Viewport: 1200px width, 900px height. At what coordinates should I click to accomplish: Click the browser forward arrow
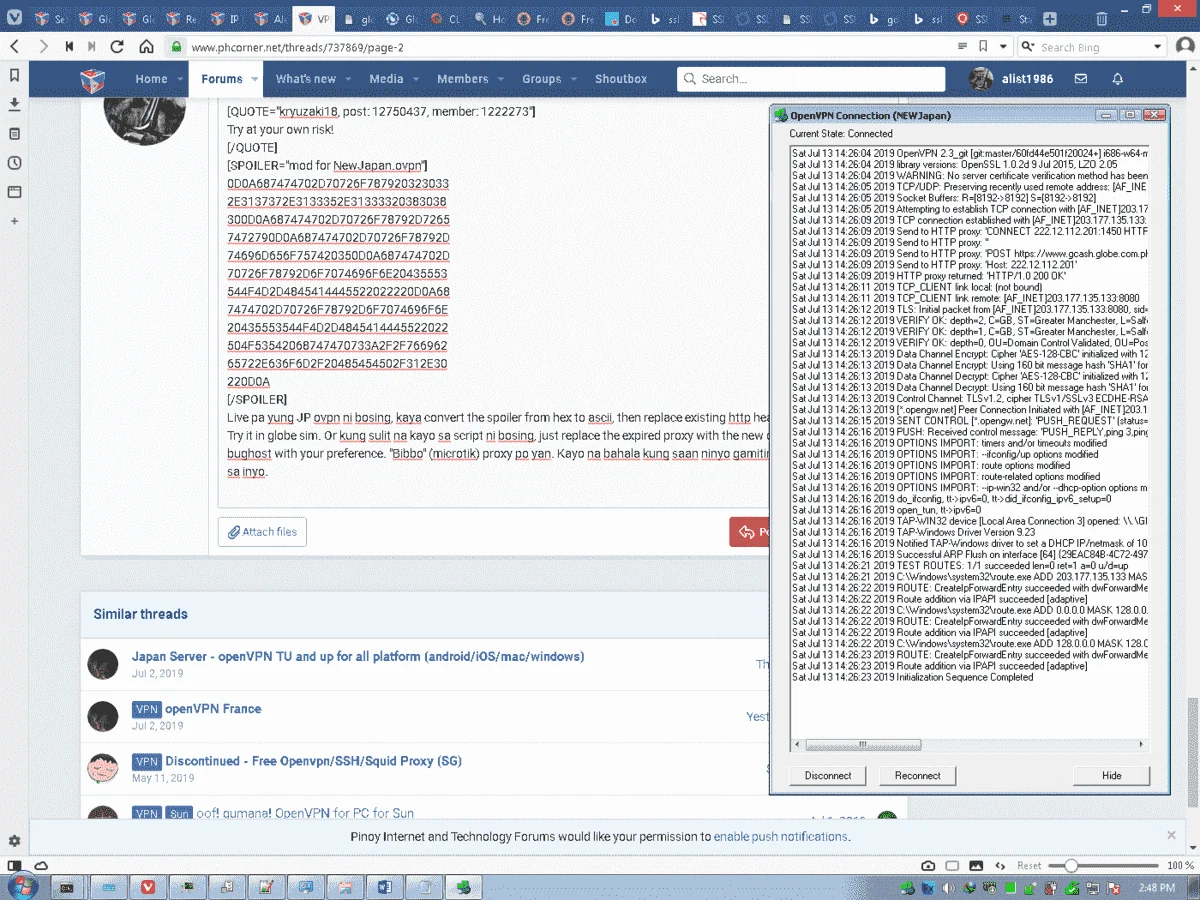[x=43, y=46]
